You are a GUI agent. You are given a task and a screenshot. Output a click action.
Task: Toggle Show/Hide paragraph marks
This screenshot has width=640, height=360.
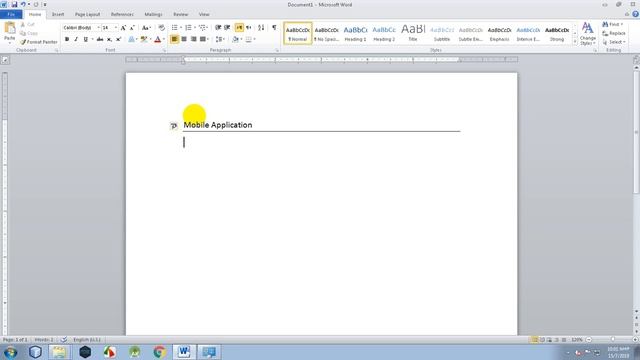274,28
